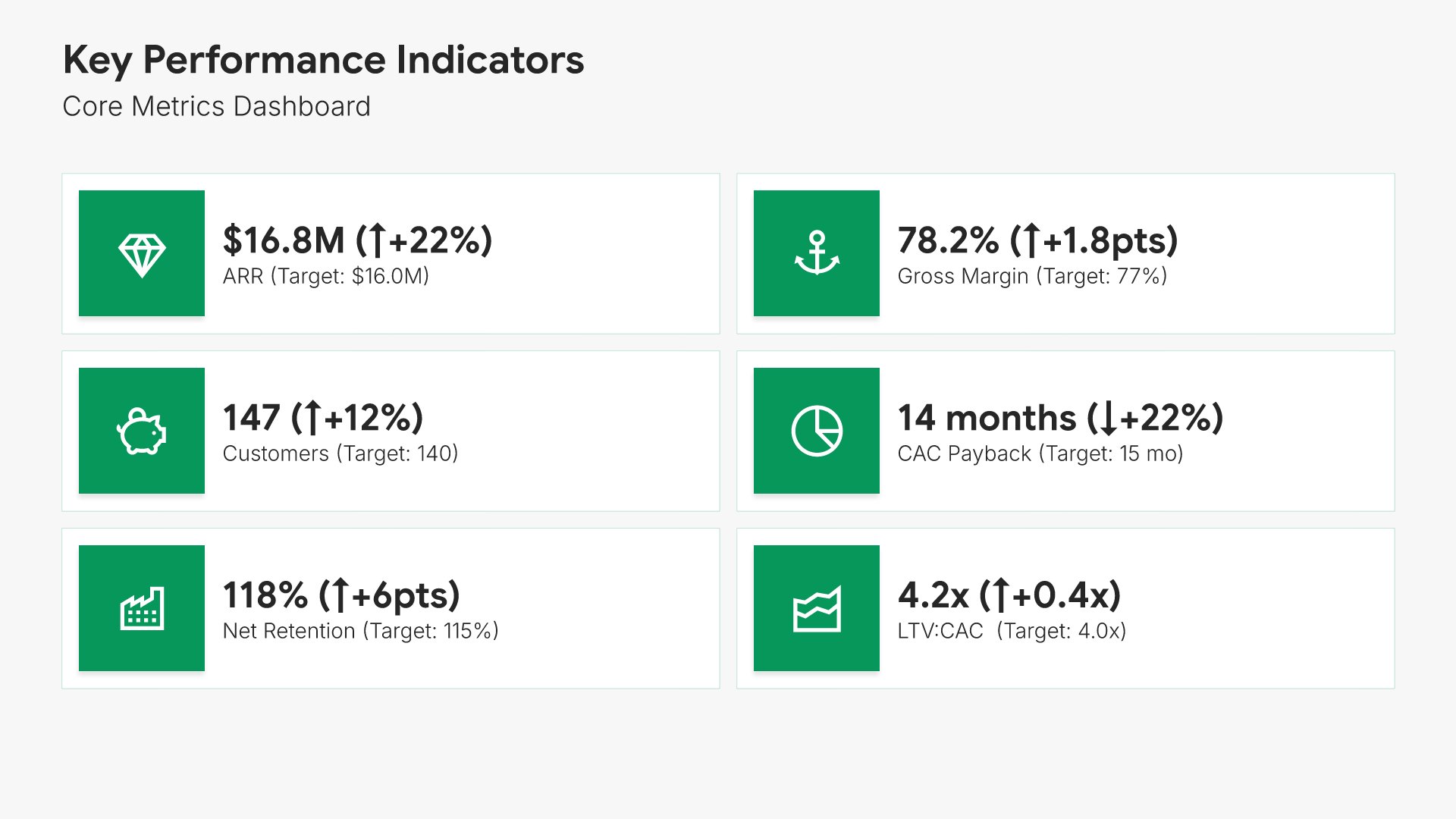1456x819 pixels.
Task: Click LTV:CAC (Target: 4.0x) label
Action: pos(1011,631)
